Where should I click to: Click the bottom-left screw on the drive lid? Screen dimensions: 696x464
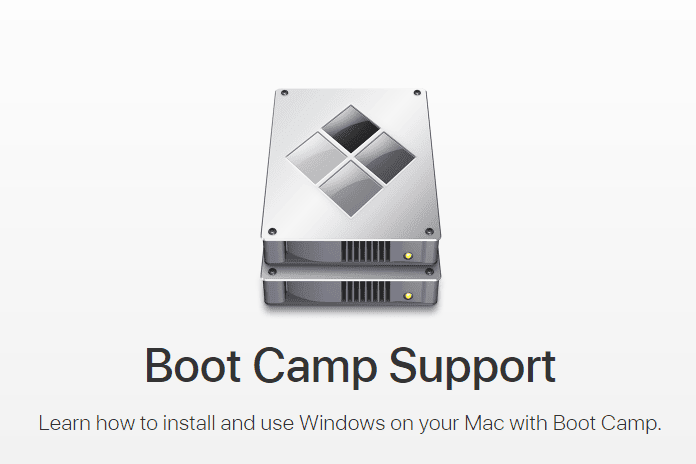click(273, 231)
